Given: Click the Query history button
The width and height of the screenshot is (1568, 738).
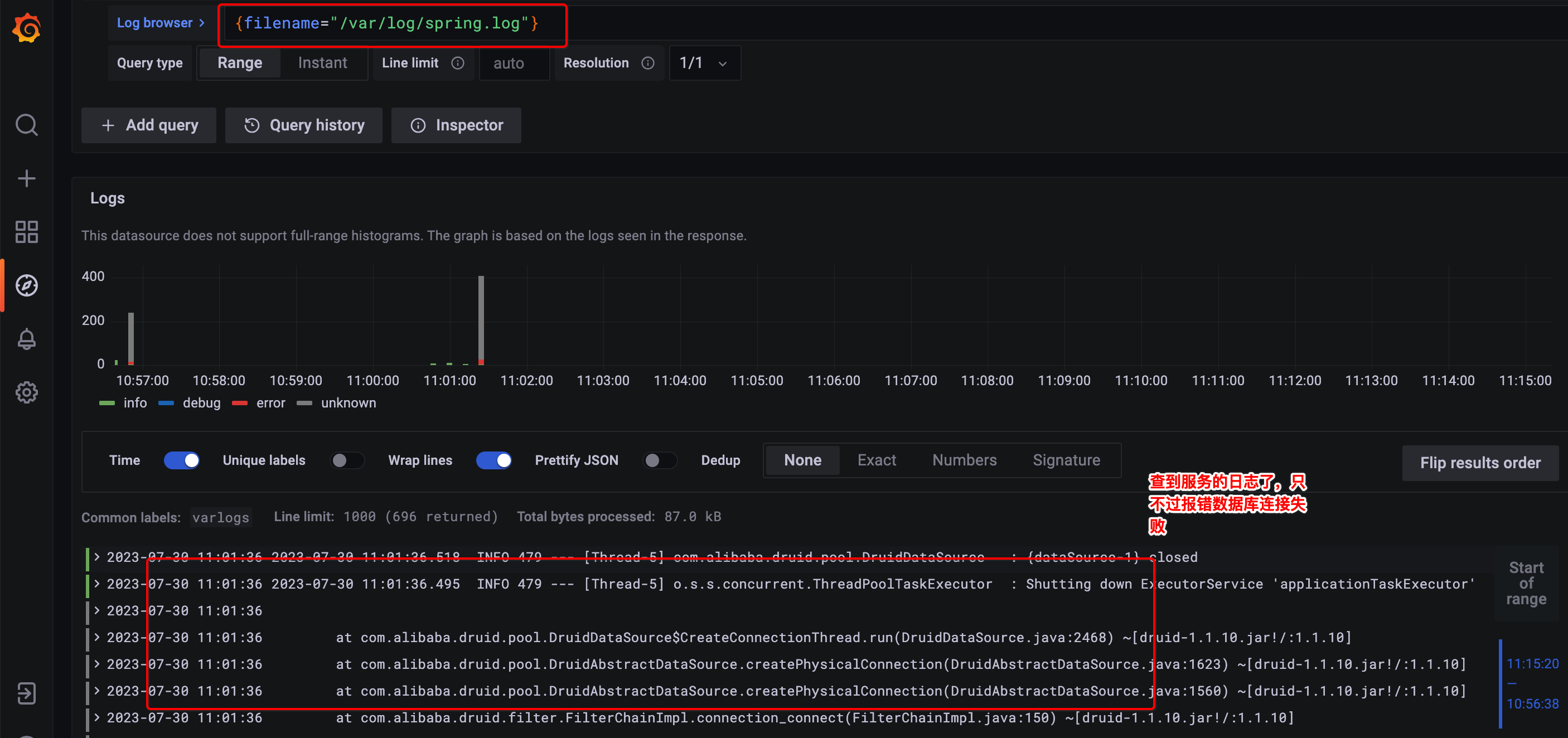Looking at the screenshot, I should tap(304, 125).
